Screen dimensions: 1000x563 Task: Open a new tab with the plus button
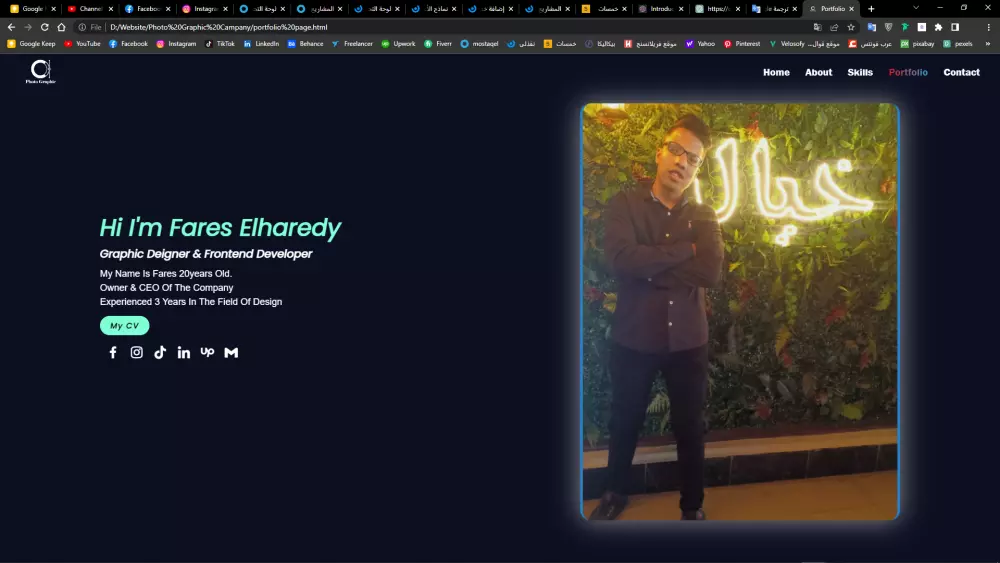[871, 9]
